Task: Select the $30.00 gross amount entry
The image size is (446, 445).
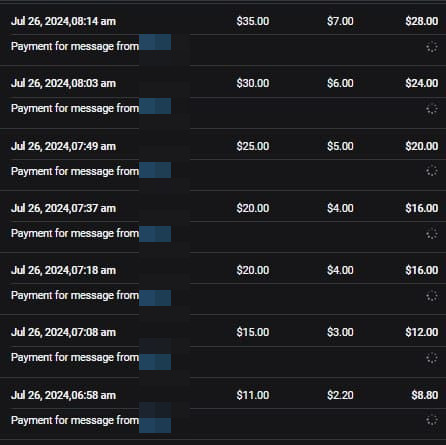Action: point(253,83)
